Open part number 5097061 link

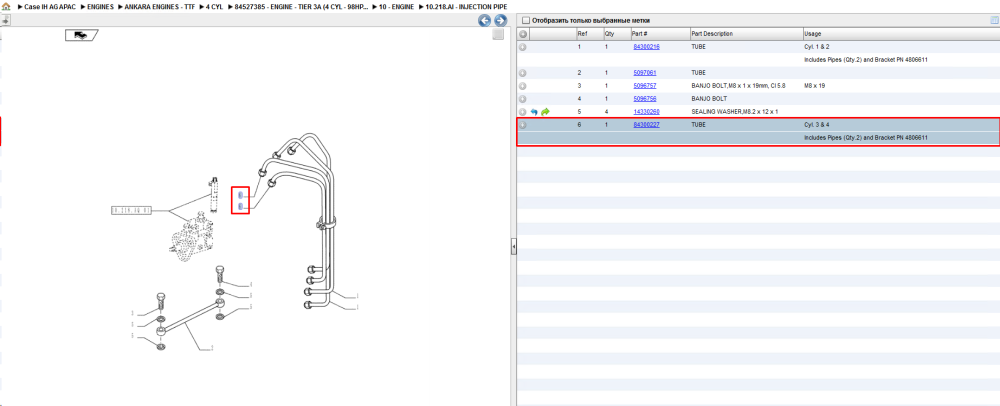644,73
